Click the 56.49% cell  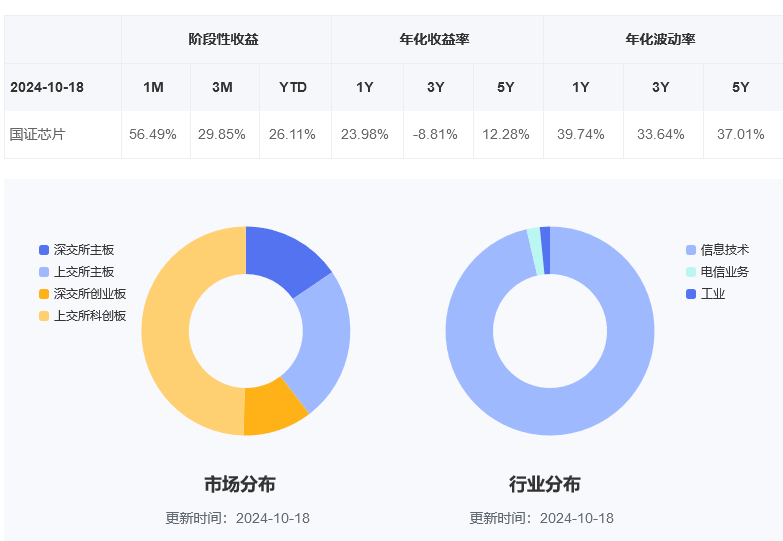click(x=153, y=134)
